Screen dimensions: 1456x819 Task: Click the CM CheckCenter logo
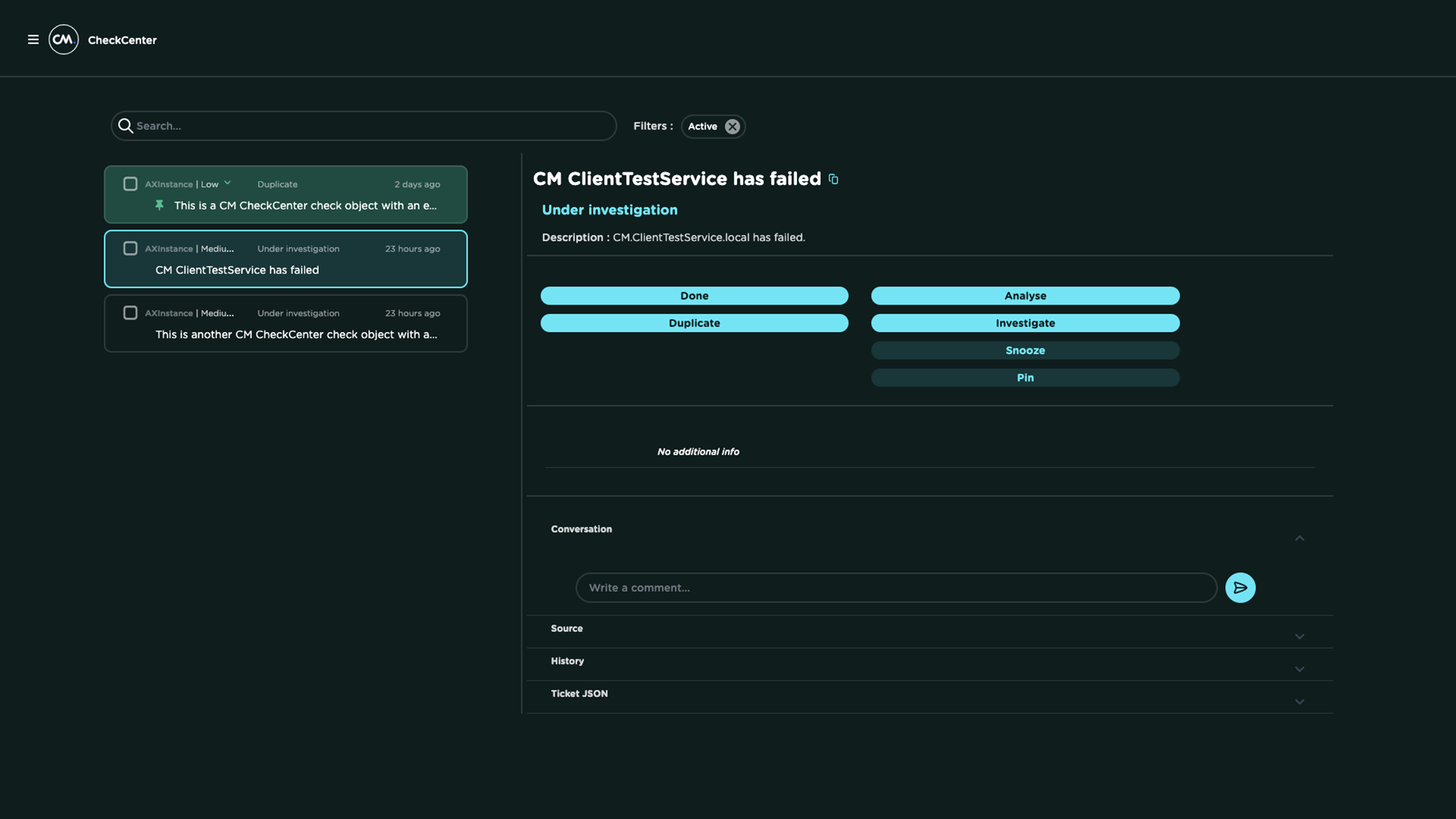coord(63,39)
